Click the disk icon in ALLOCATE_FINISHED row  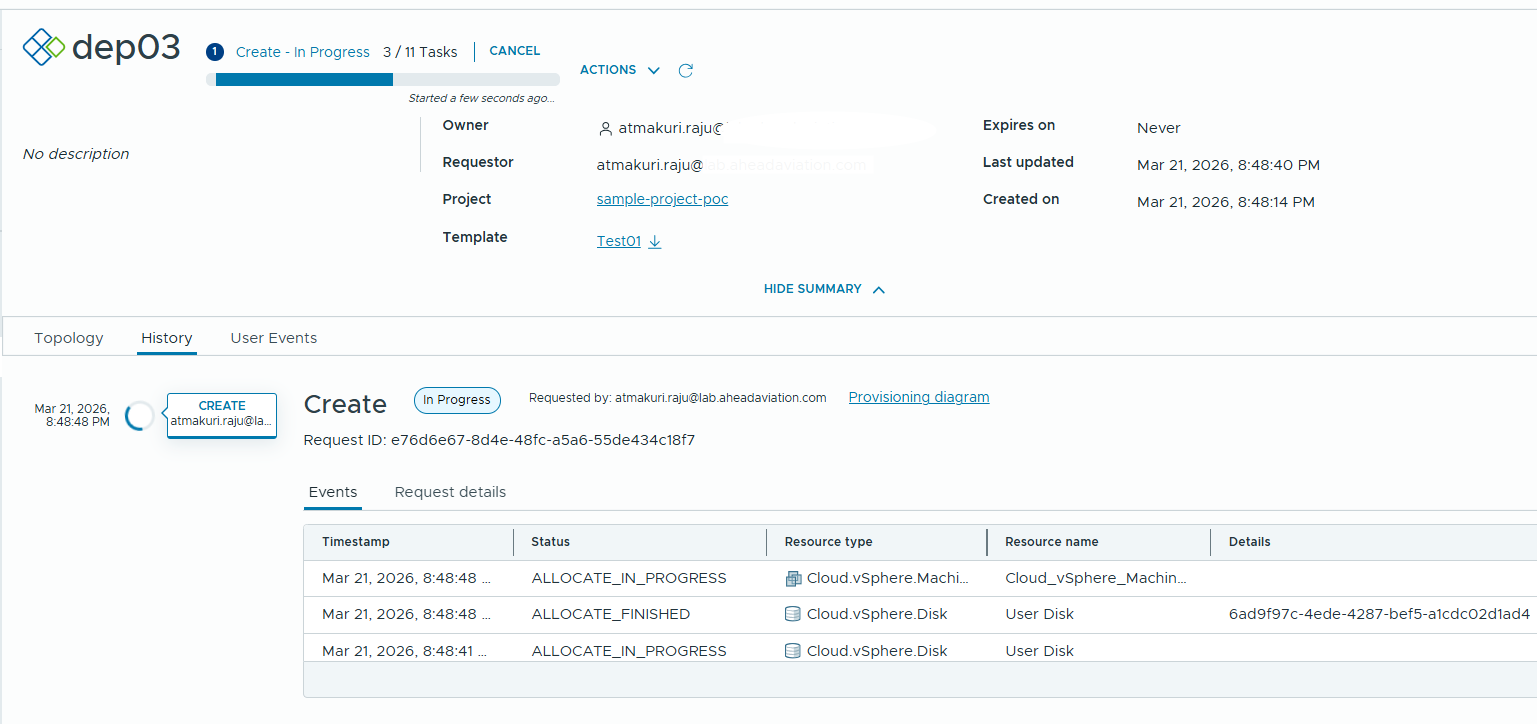(793, 614)
